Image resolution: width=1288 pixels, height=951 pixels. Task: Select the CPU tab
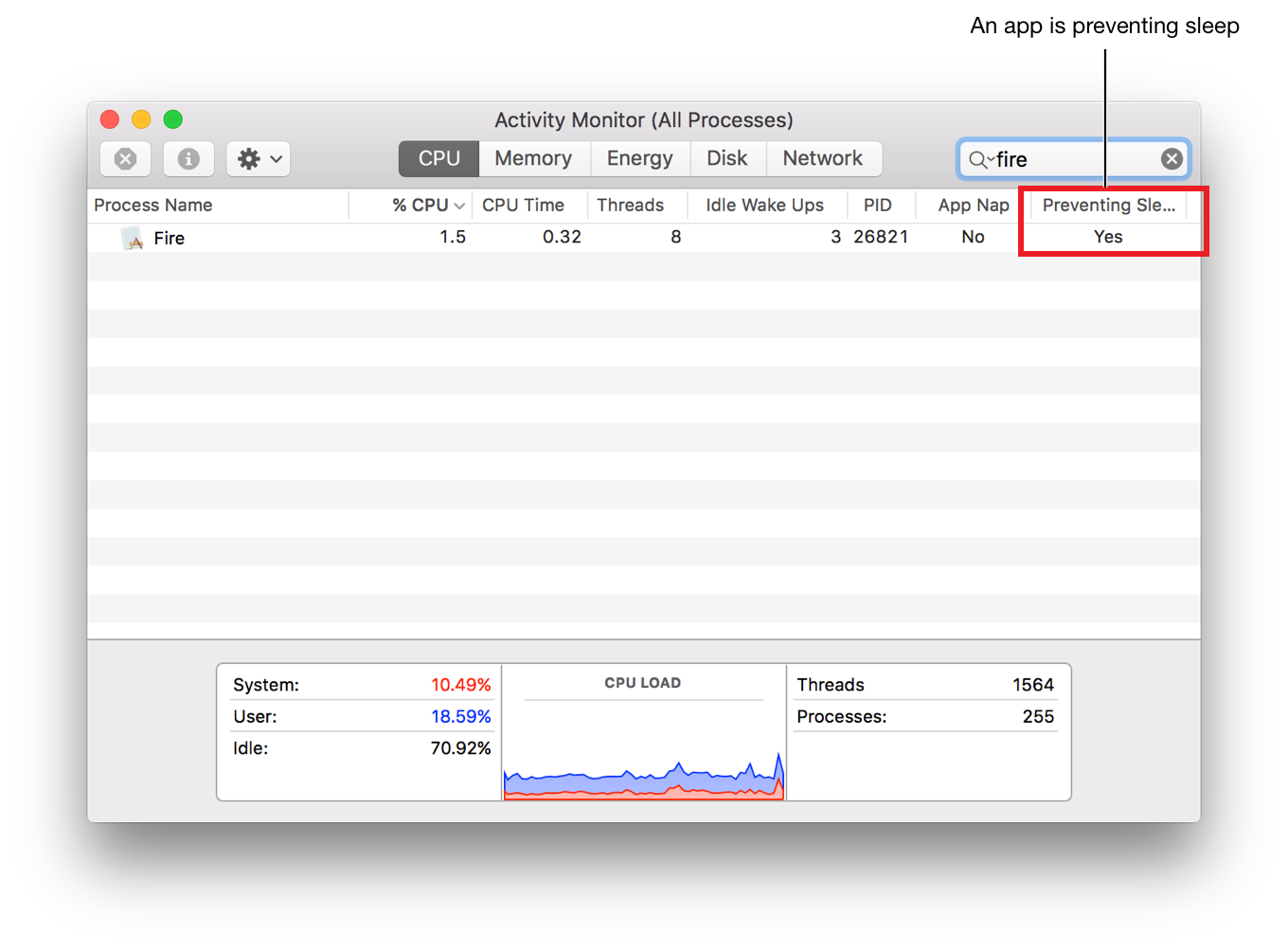(439, 159)
